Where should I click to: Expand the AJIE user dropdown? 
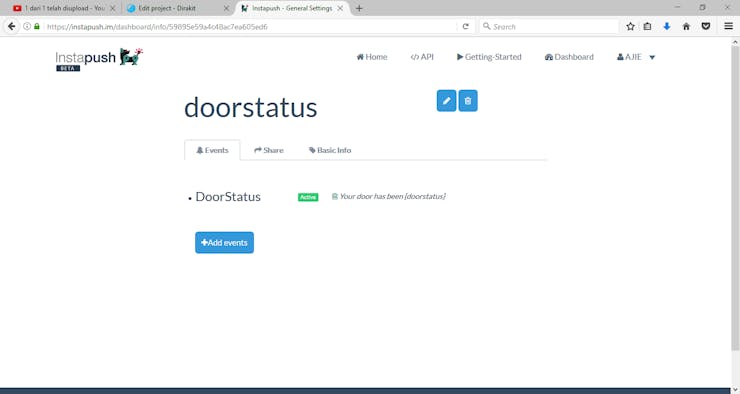coord(636,57)
